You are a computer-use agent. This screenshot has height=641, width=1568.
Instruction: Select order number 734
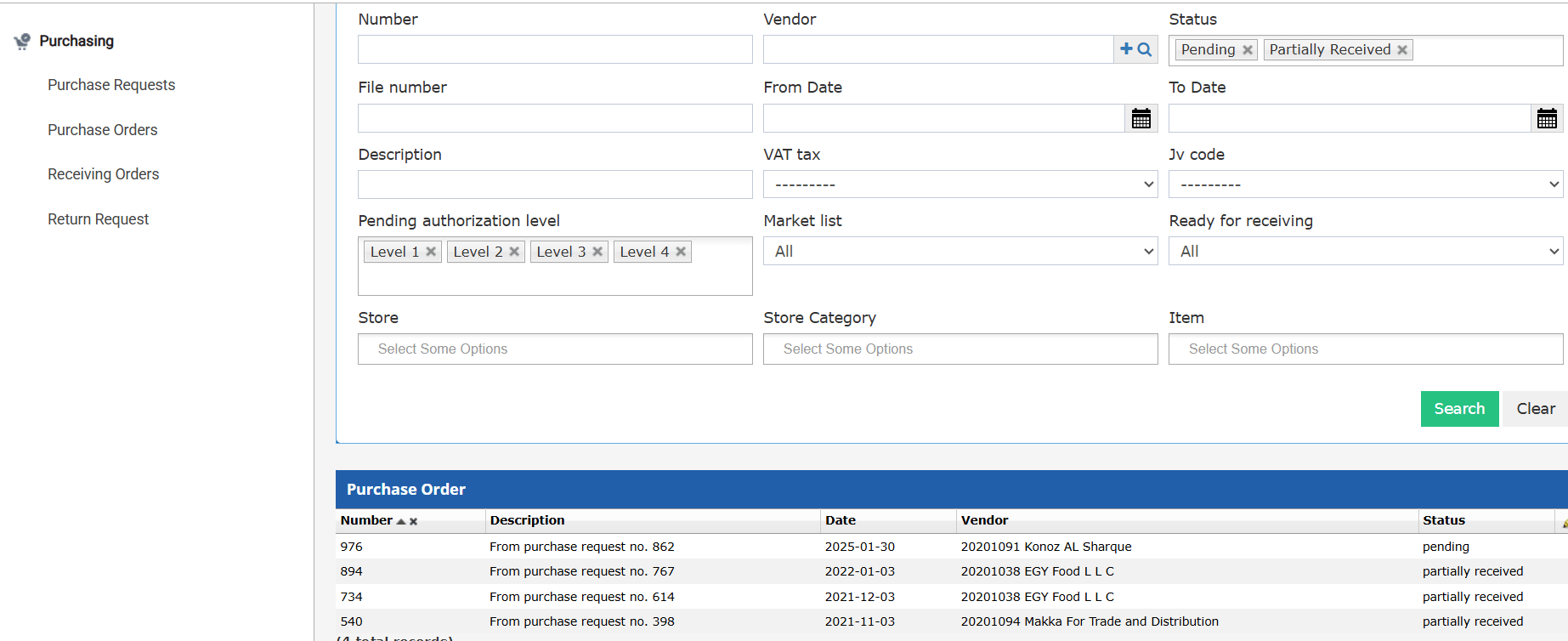(x=351, y=597)
